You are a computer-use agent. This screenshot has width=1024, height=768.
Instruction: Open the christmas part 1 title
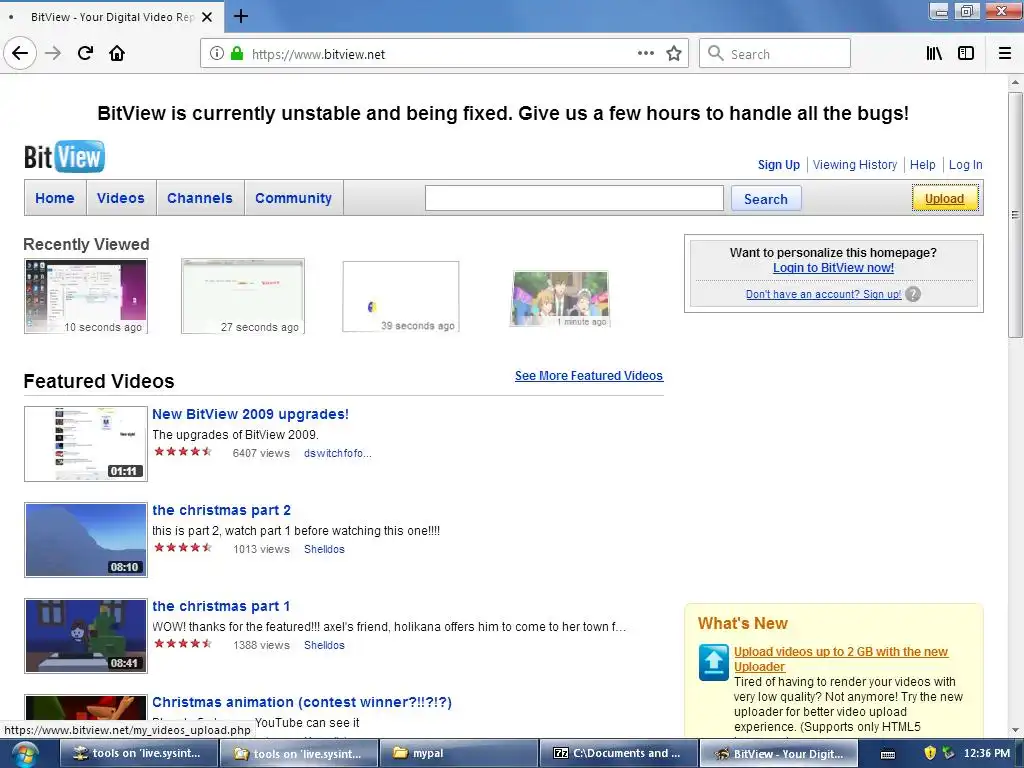[x=221, y=606]
